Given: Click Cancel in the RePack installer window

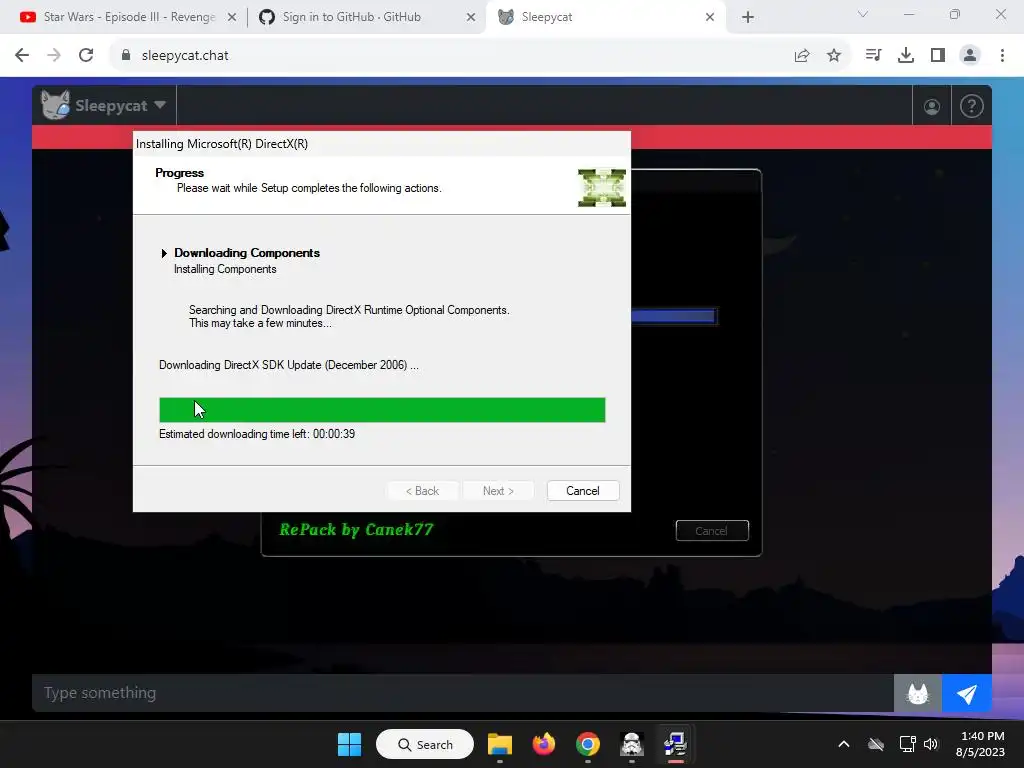Looking at the screenshot, I should pos(712,531).
